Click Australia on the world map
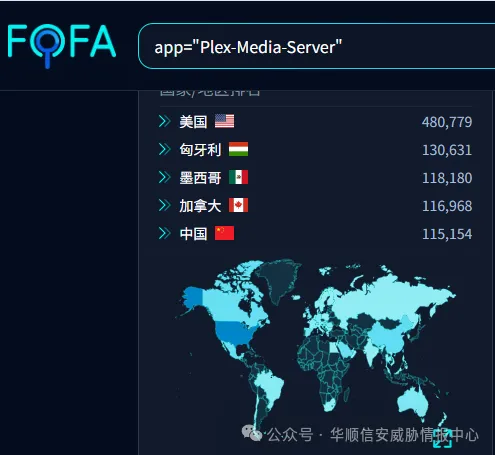The height and width of the screenshot is (455, 495). [x=413, y=403]
